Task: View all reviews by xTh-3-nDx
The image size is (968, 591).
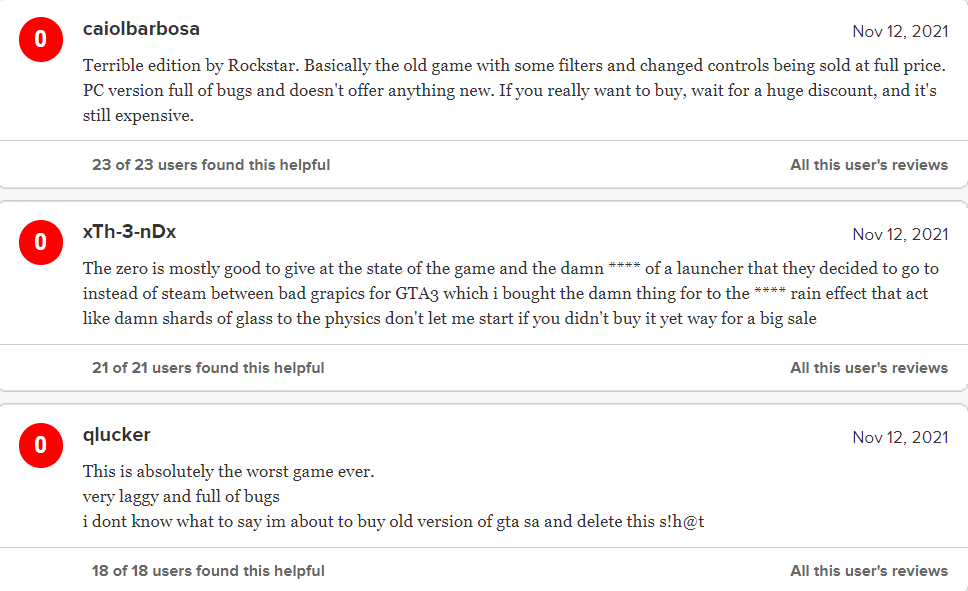Action: [869, 367]
